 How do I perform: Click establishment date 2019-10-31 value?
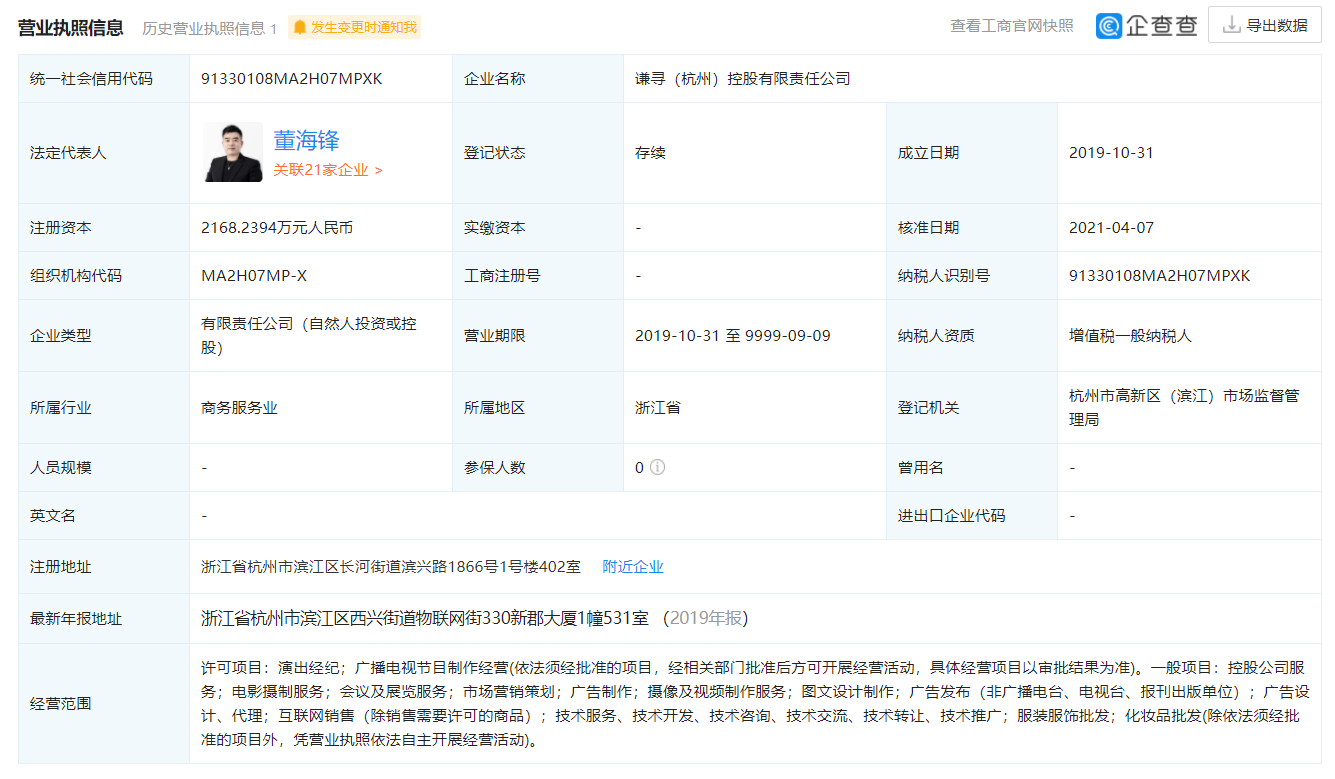pos(1111,153)
